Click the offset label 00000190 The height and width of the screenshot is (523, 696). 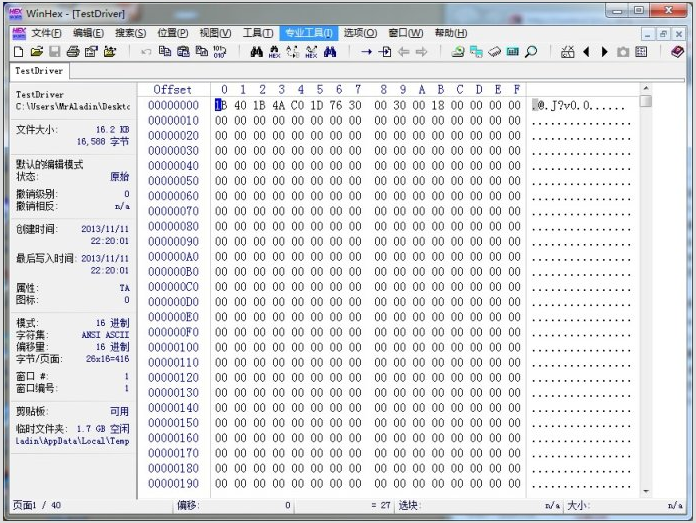click(x=174, y=483)
